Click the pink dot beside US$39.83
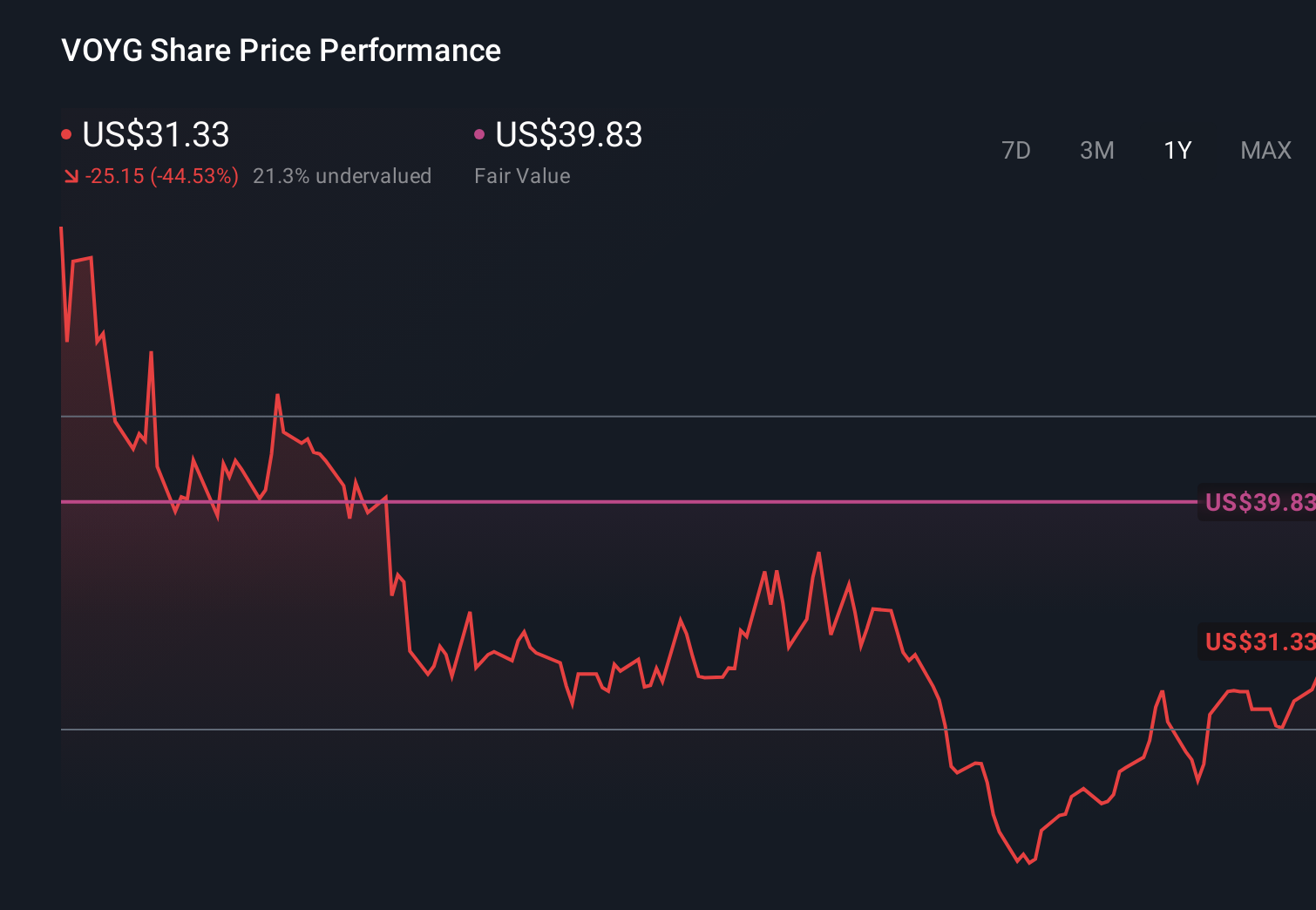Screen dimensions: 1316x910 (x=479, y=134)
